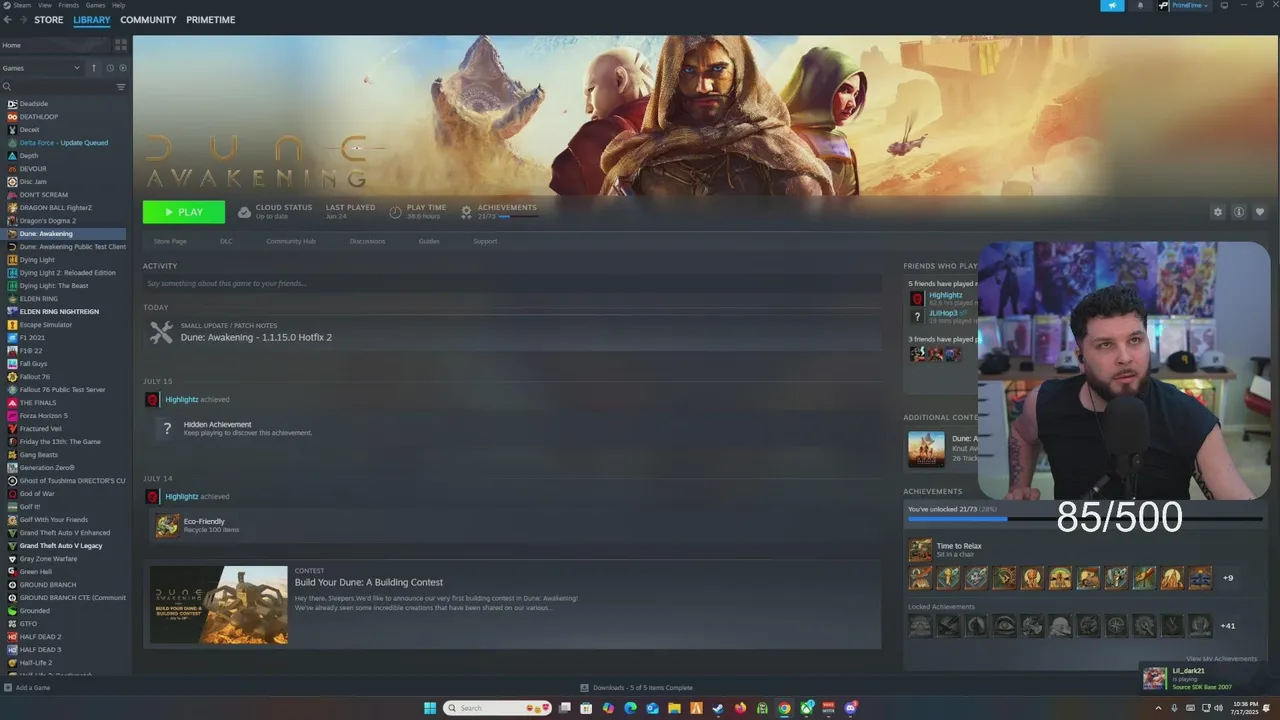Click the green PLAY button

(184, 212)
